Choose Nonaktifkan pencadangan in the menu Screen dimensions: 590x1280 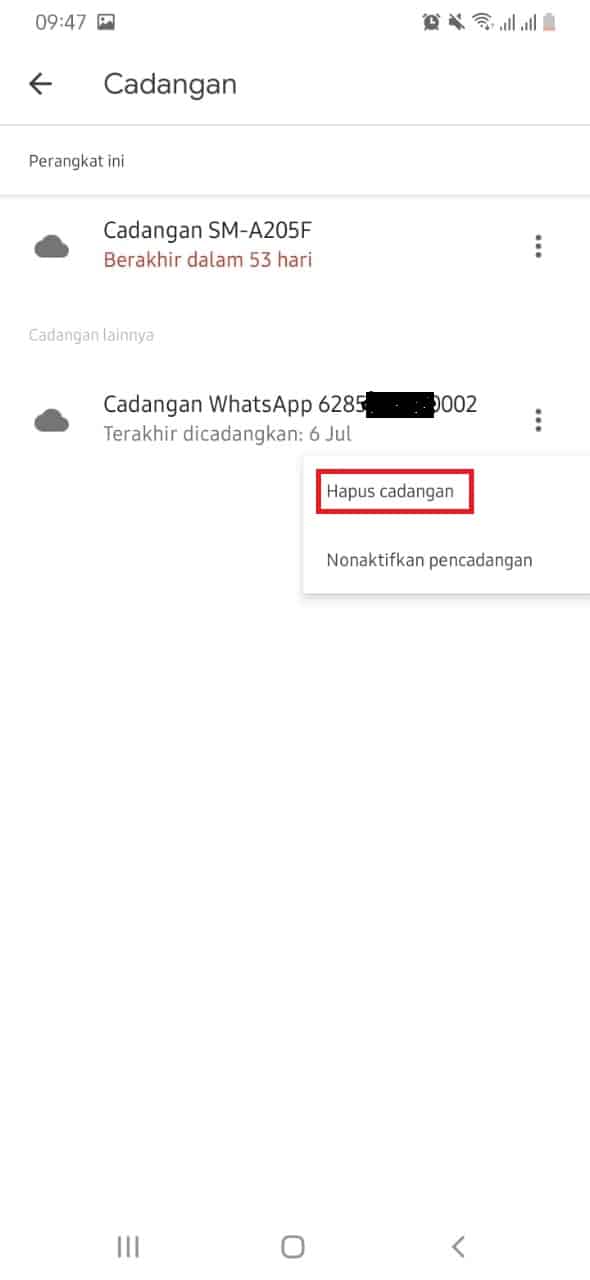coord(429,560)
